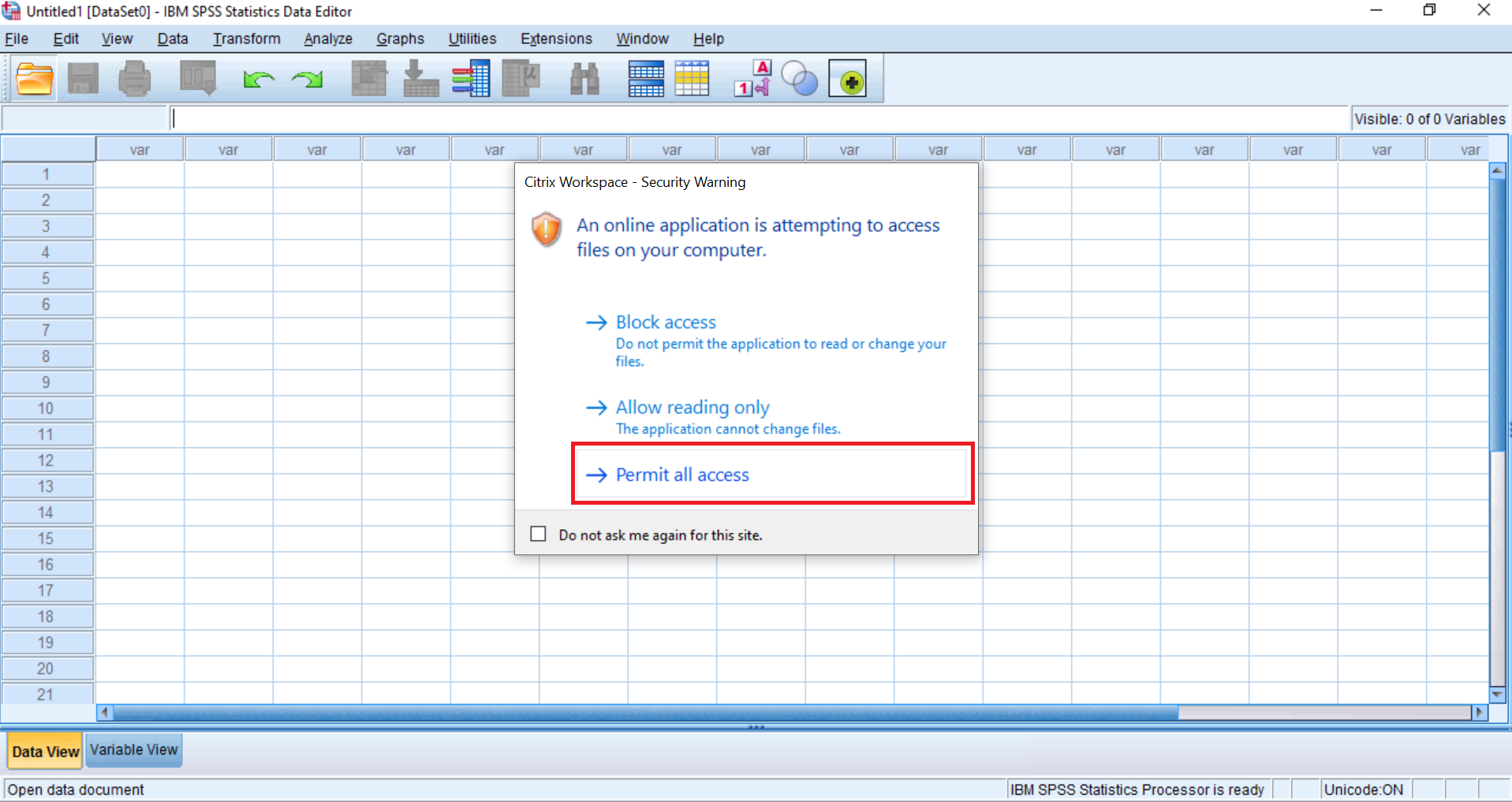Image resolution: width=1512 pixels, height=802 pixels.
Task: Choose Block access in security warning
Action: point(770,341)
